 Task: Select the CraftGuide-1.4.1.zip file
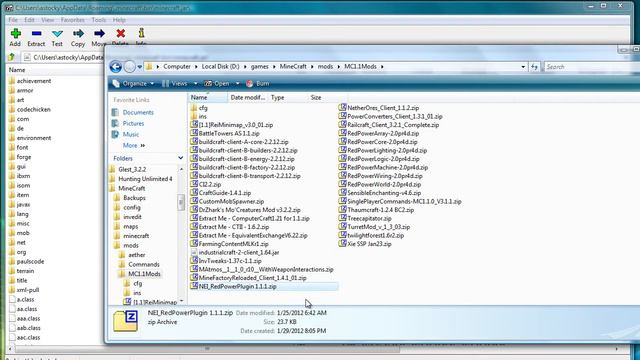click(x=221, y=193)
